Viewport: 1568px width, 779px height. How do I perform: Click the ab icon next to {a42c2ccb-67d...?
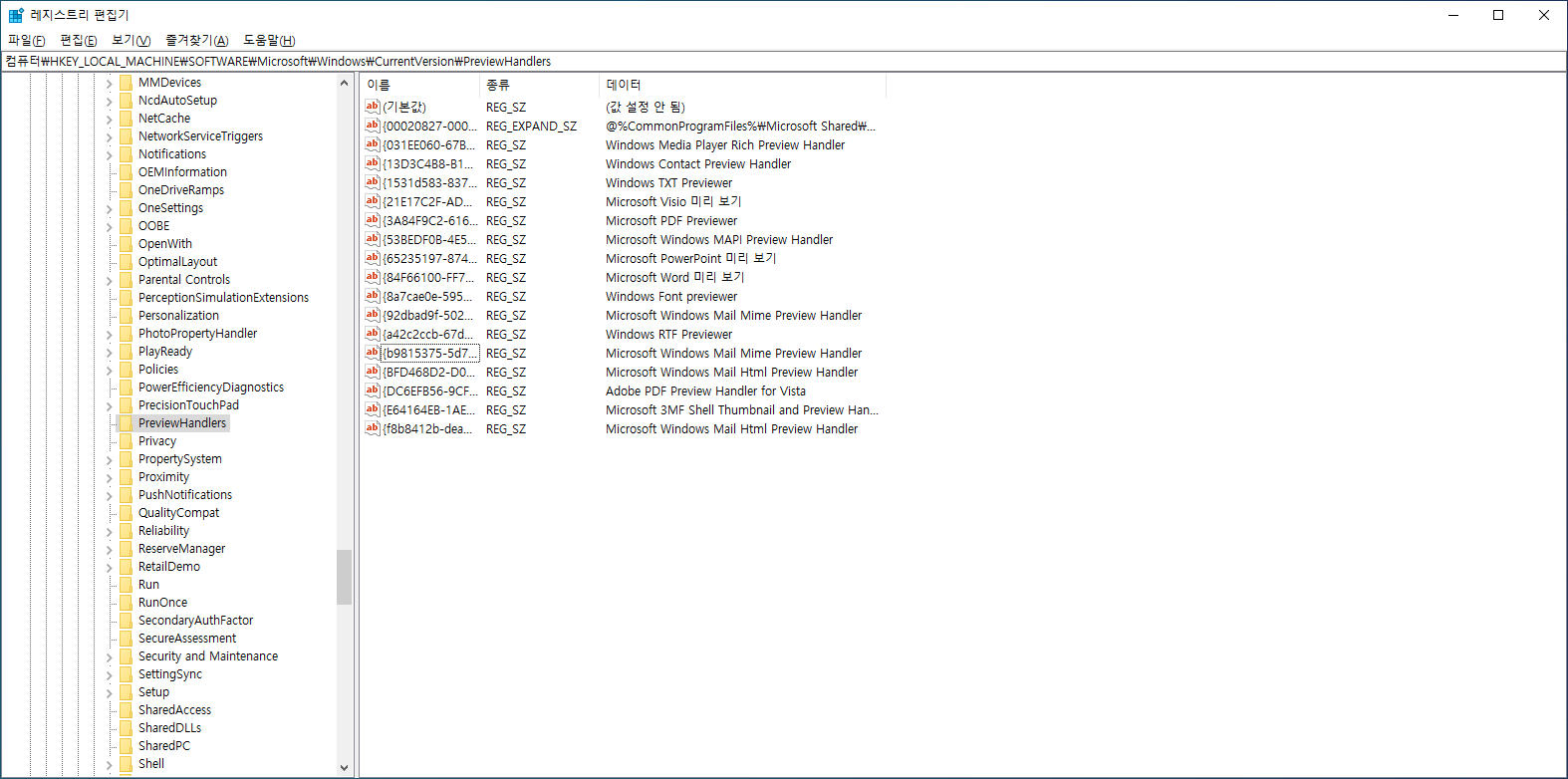pyautogui.click(x=373, y=334)
